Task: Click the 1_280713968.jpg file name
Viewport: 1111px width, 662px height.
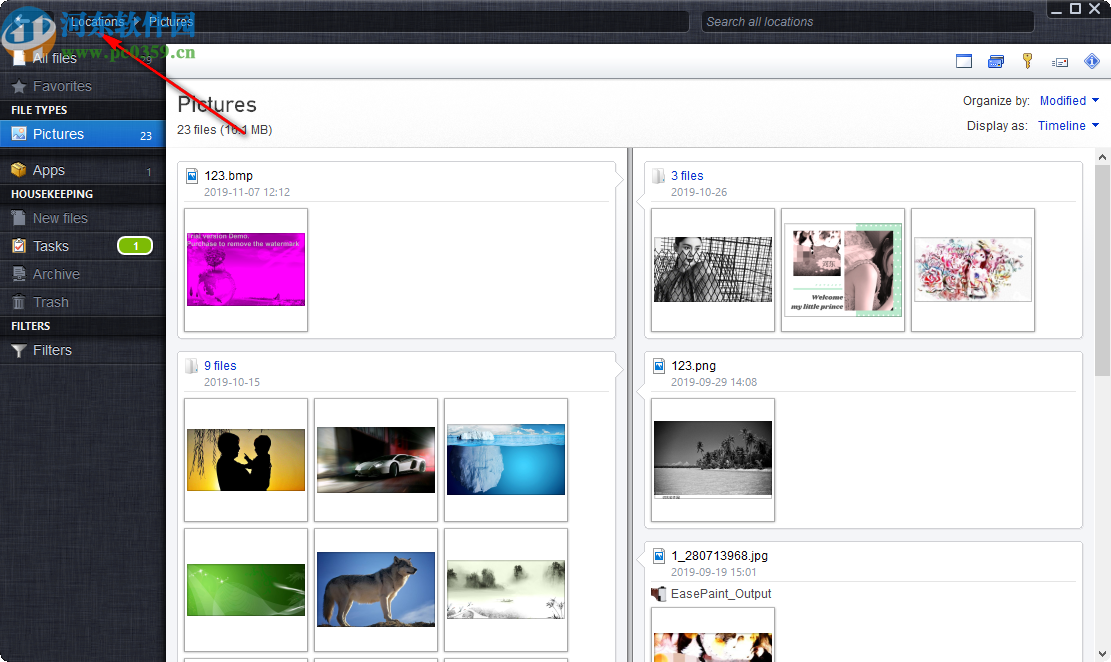Action: point(719,556)
